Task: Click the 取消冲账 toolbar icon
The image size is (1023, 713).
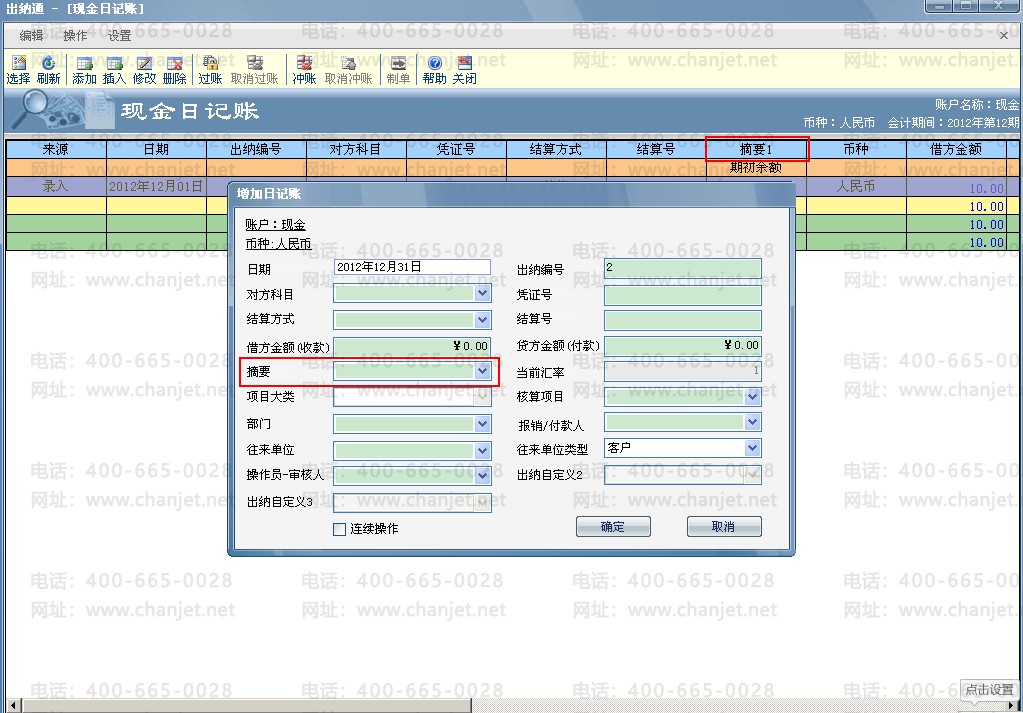Action: click(x=348, y=70)
